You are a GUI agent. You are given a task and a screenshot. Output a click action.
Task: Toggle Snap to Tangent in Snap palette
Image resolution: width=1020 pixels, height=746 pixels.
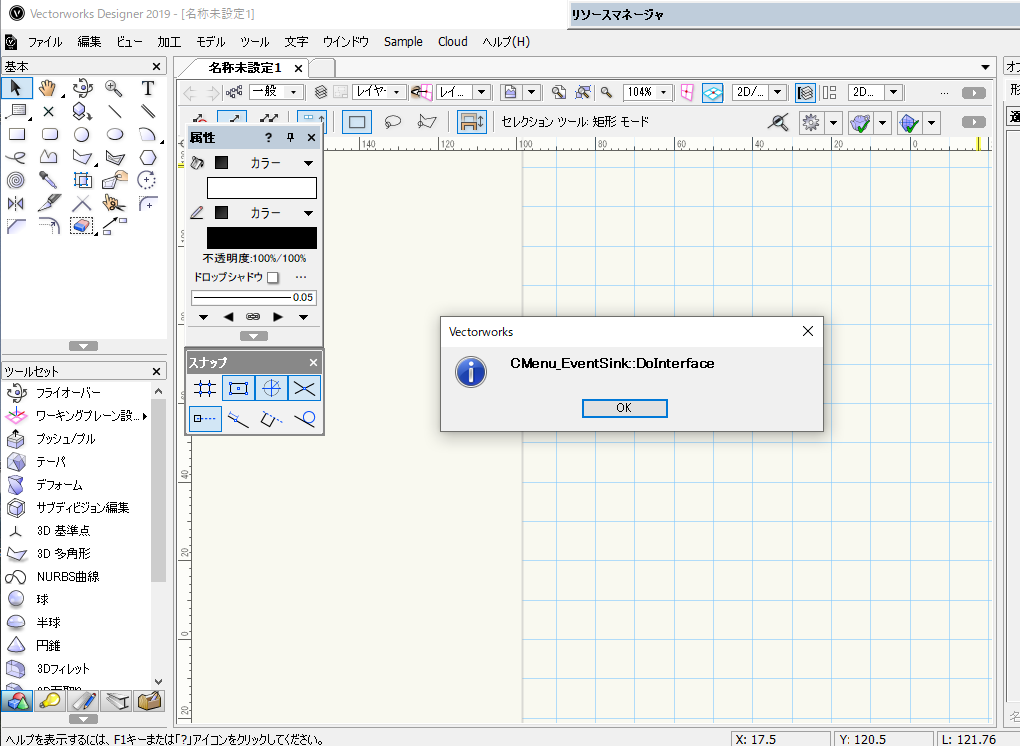point(304,419)
